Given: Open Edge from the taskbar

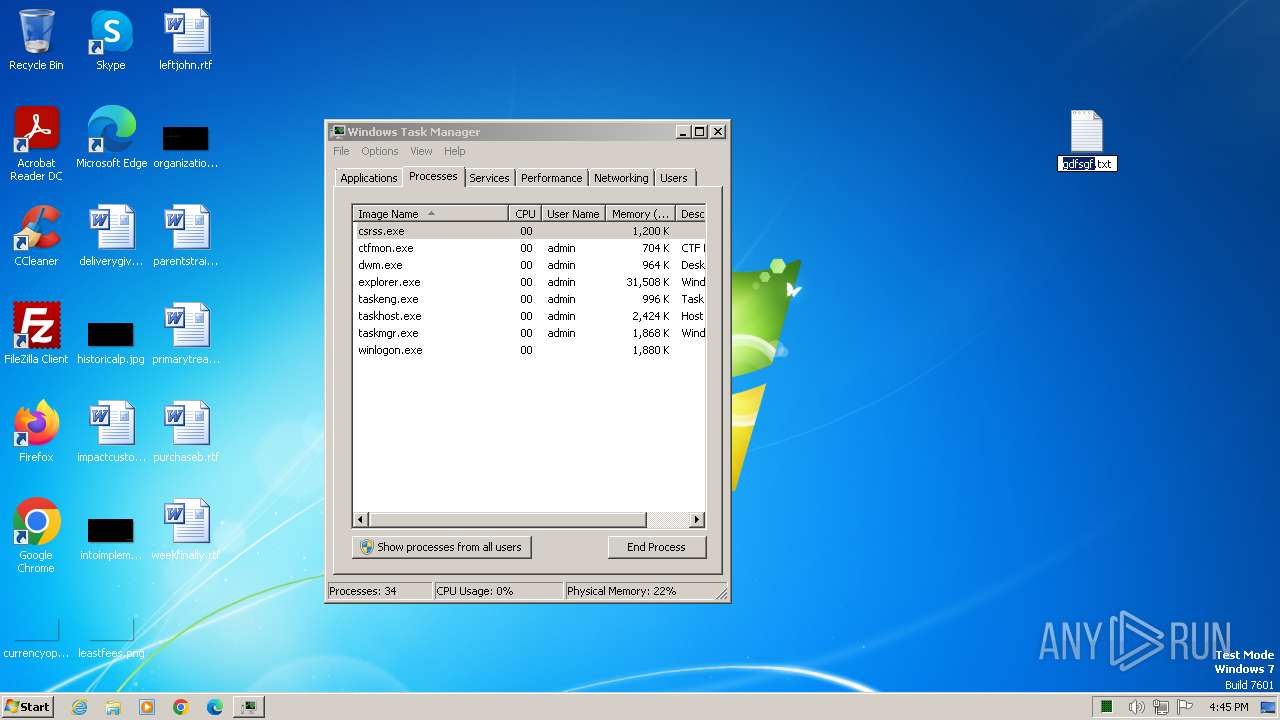Looking at the screenshot, I should [x=215, y=707].
